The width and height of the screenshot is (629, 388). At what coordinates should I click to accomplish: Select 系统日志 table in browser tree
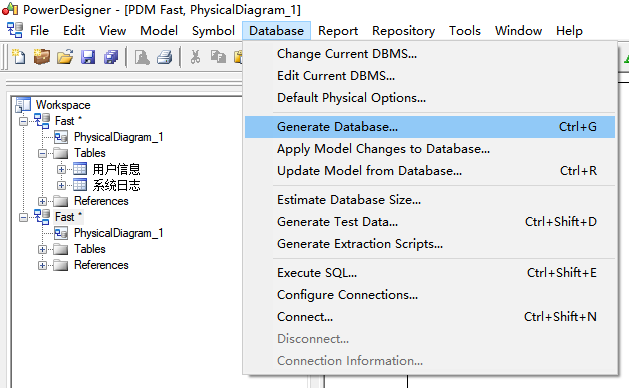pyautogui.click(x=116, y=185)
